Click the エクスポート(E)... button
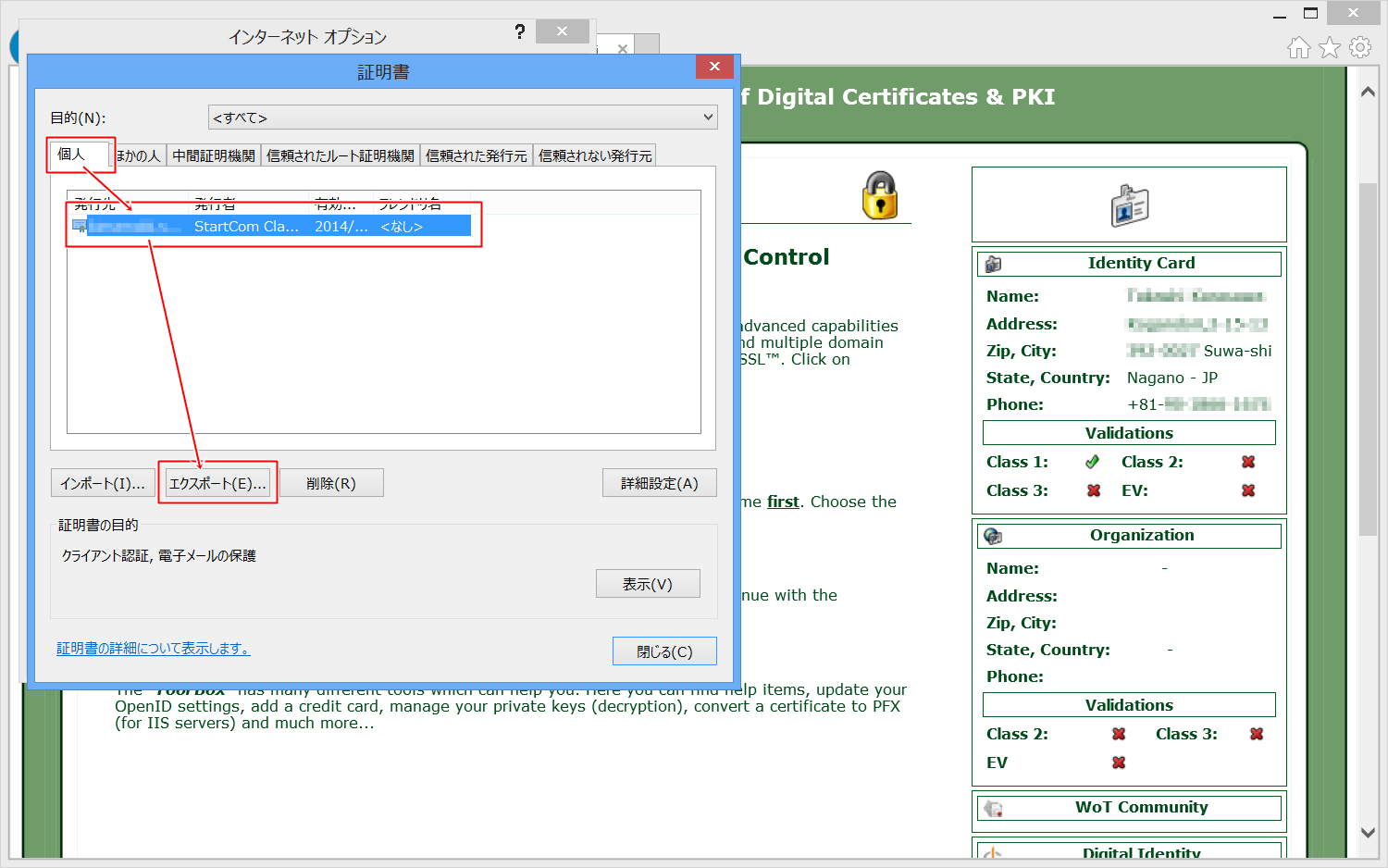This screenshot has width=1388, height=868. (217, 483)
